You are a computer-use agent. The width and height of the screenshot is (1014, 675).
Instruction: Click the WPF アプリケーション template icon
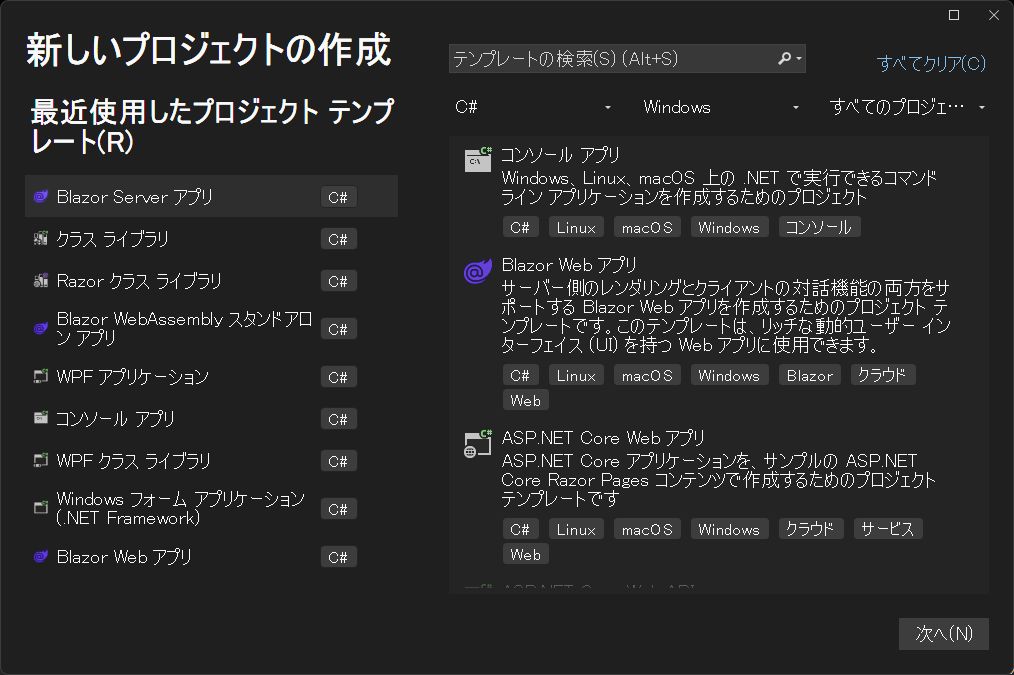(41, 376)
